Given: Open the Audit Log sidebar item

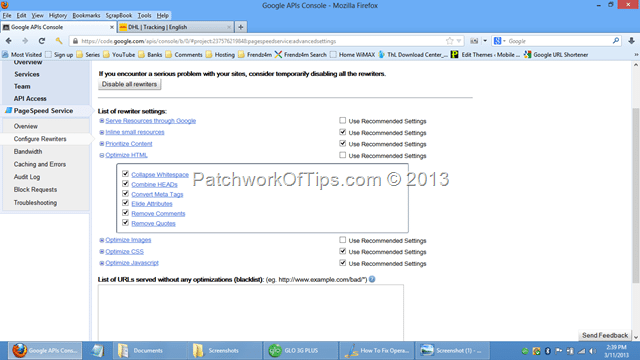Looking at the screenshot, I should coord(27,177).
